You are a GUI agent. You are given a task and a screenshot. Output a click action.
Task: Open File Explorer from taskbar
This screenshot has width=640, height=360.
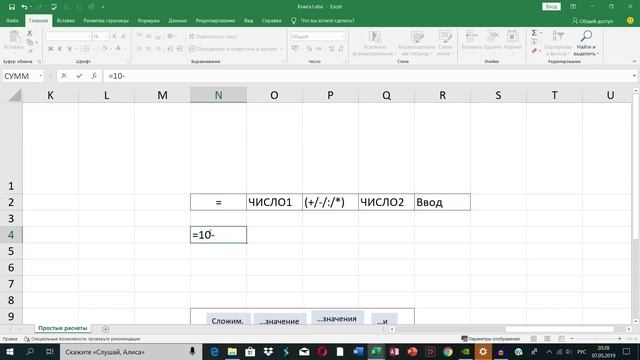click(232, 351)
